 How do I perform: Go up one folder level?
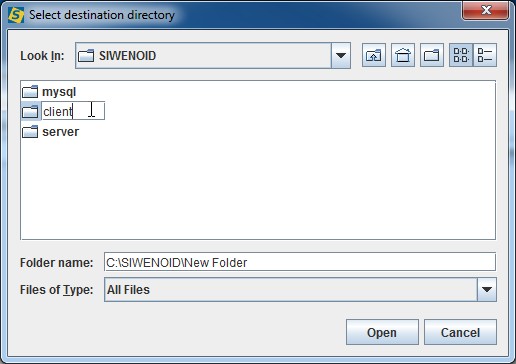374,55
